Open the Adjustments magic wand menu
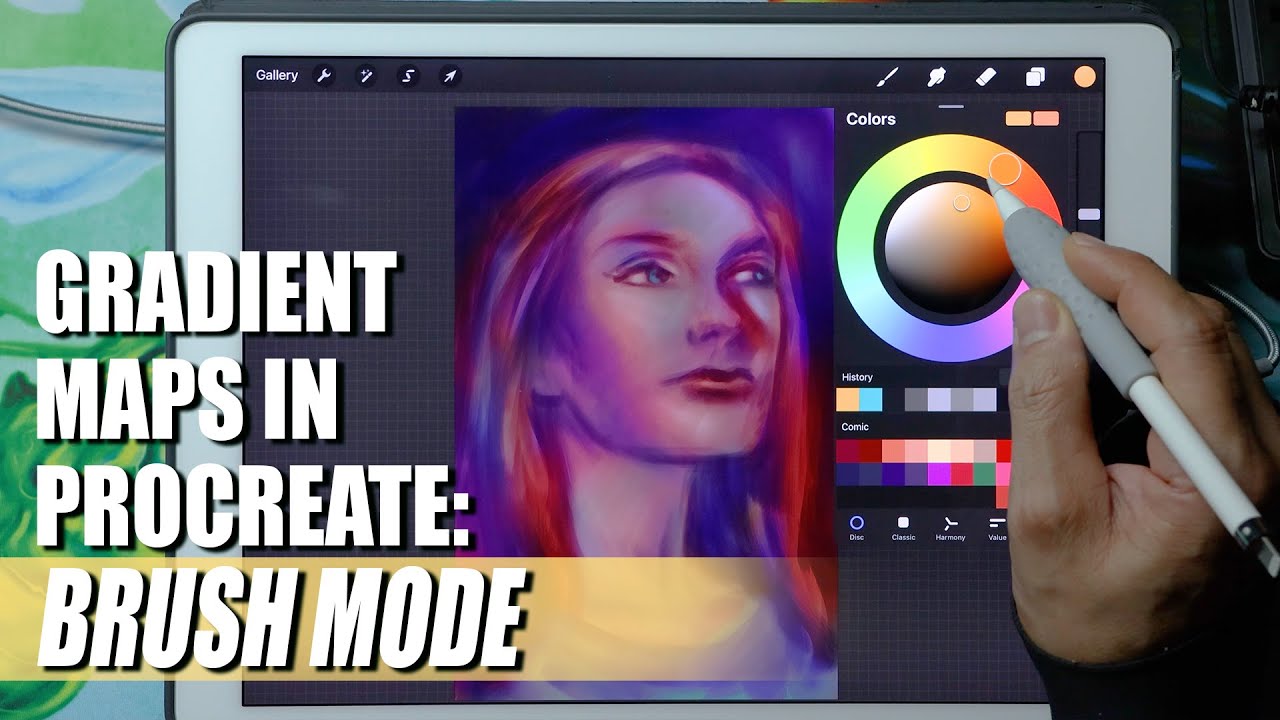This screenshot has height=720, width=1280. 366,75
